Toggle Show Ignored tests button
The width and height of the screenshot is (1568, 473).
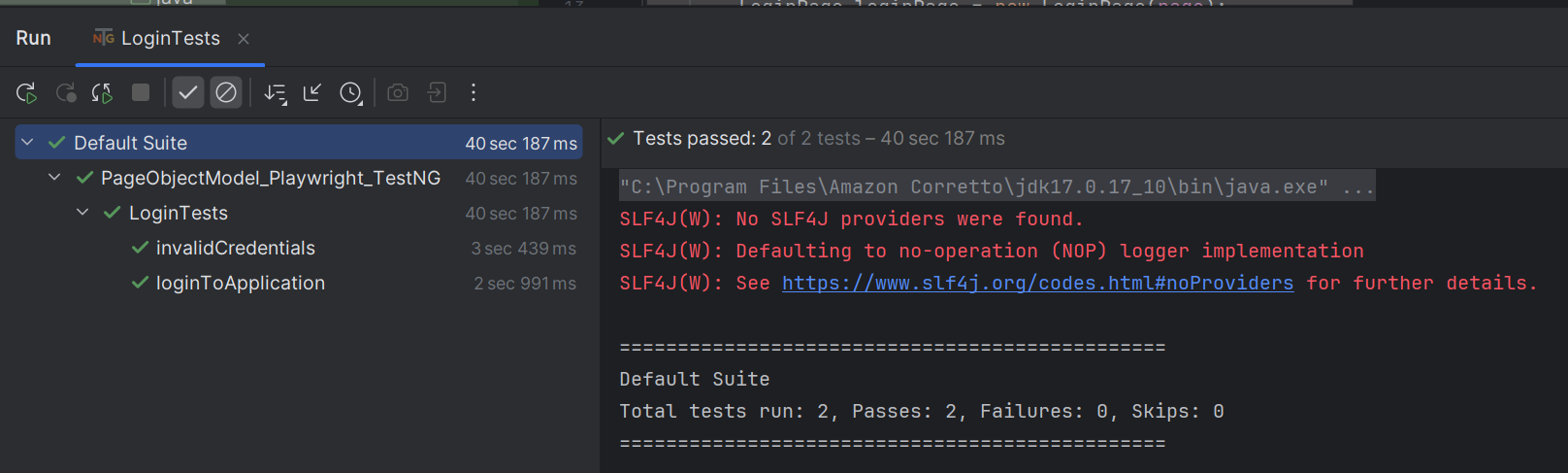tap(226, 92)
